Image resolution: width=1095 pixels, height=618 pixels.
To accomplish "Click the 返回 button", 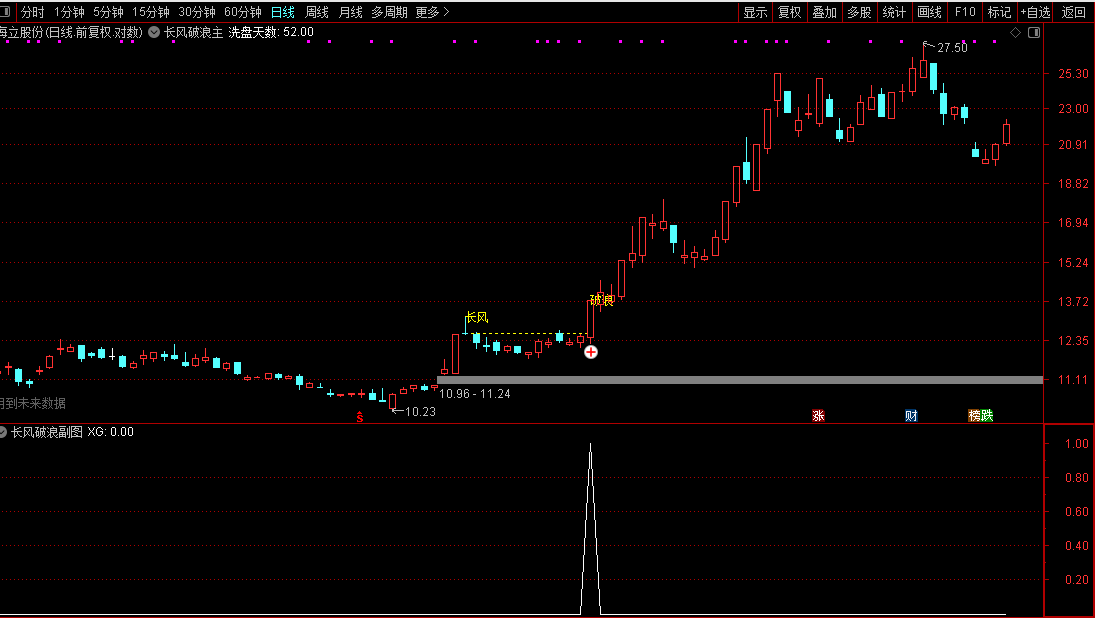I will pyautogui.click(x=1074, y=12).
